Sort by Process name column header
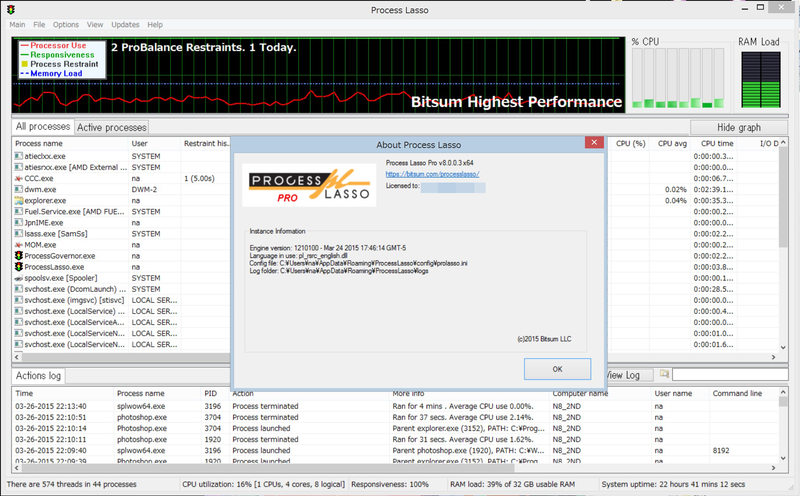The image size is (800, 496). point(70,143)
